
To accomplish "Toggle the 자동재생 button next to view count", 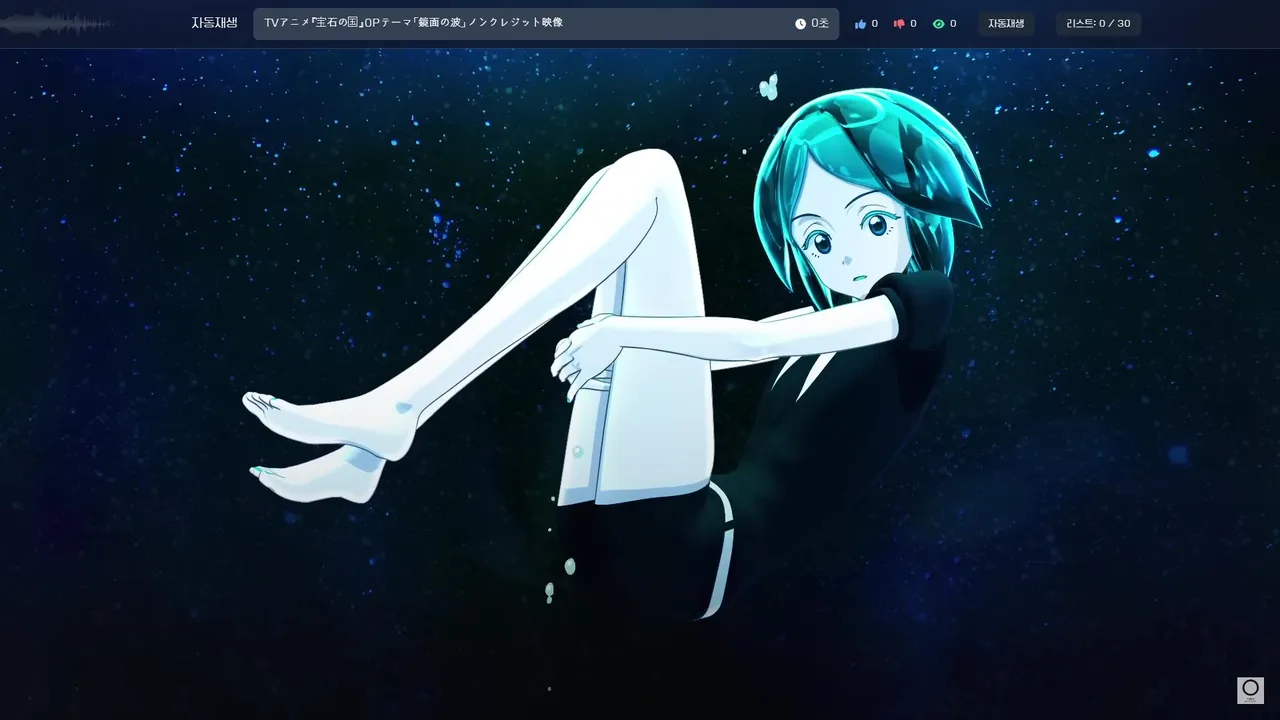I will 1006,24.
